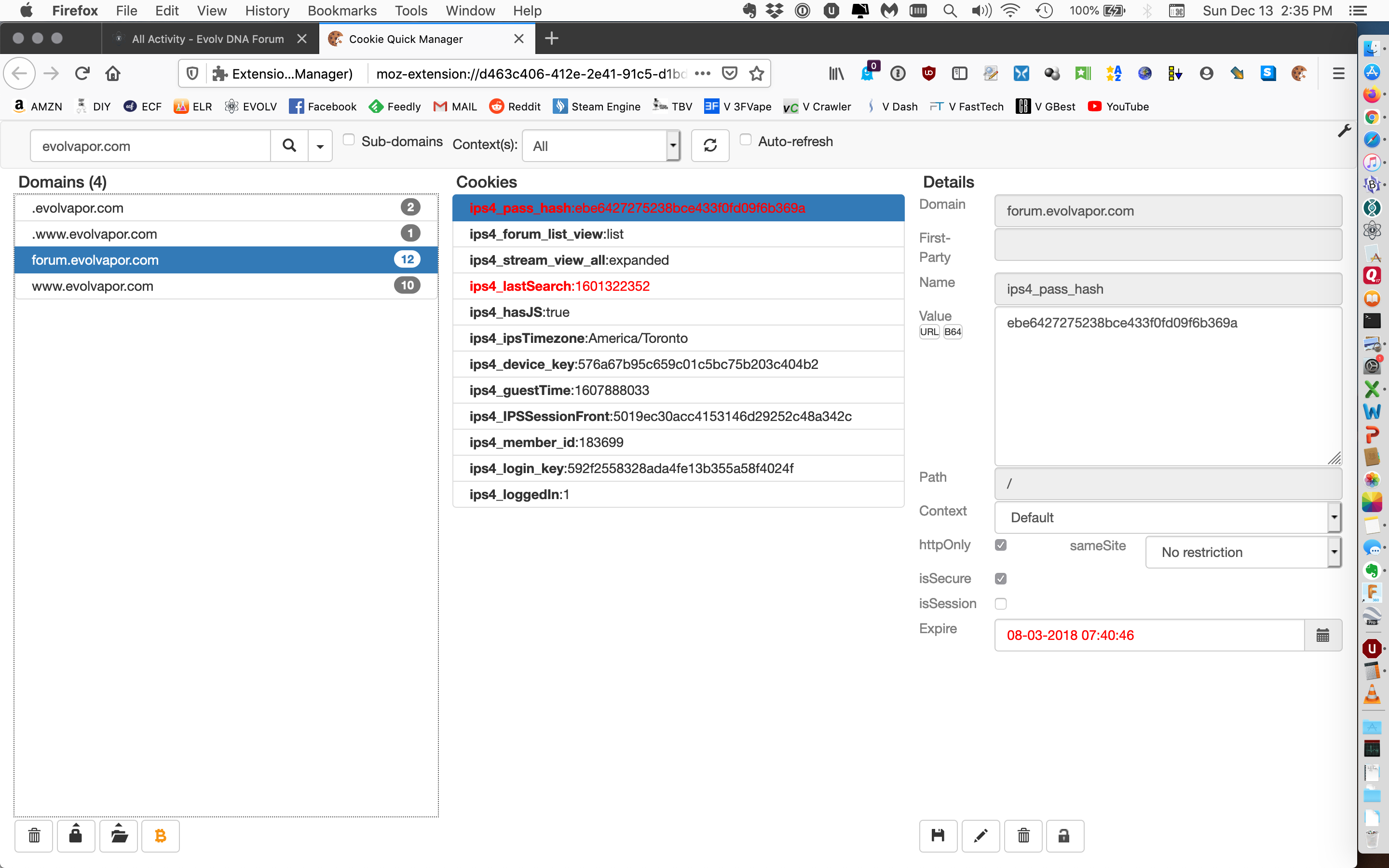Click the protect cookie padlock icon
Image resolution: width=1389 pixels, height=868 pixels.
(1065, 836)
